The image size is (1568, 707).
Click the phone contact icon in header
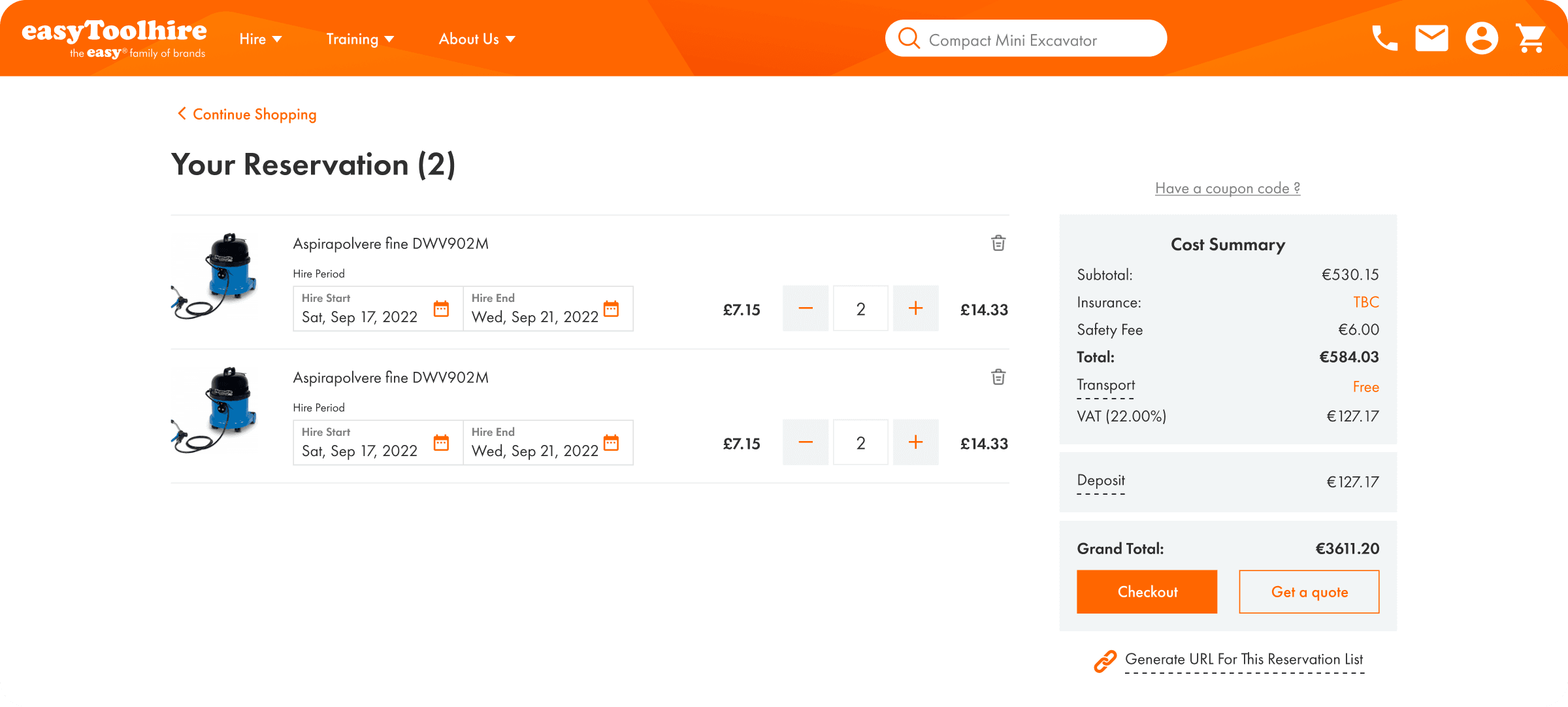1384,39
